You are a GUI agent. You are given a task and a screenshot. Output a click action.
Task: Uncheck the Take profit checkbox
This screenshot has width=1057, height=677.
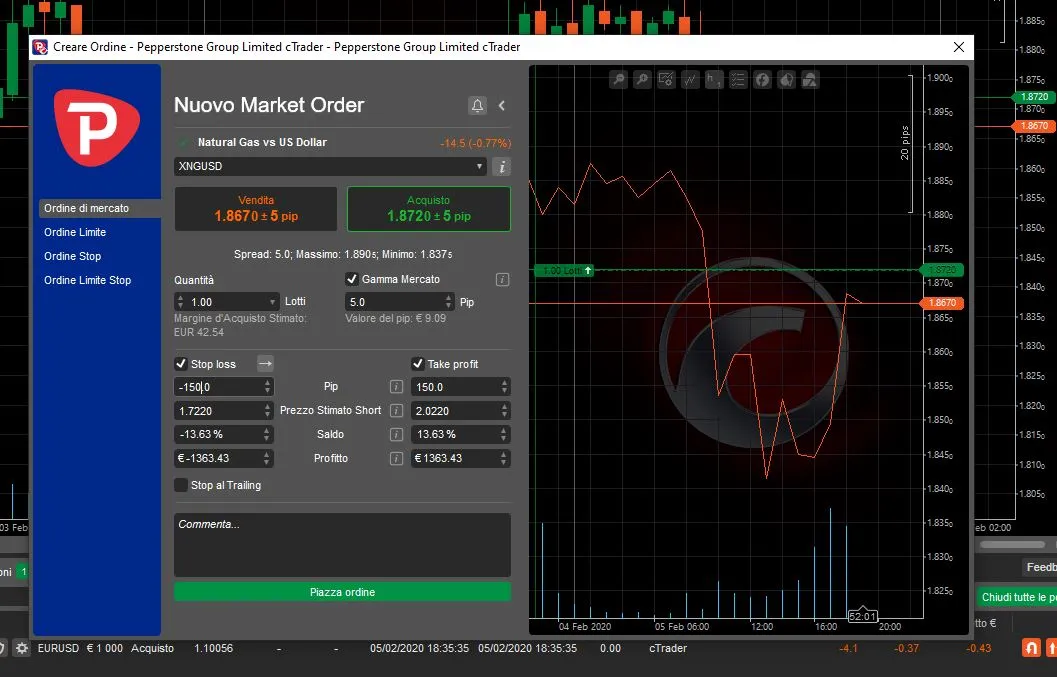point(418,363)
